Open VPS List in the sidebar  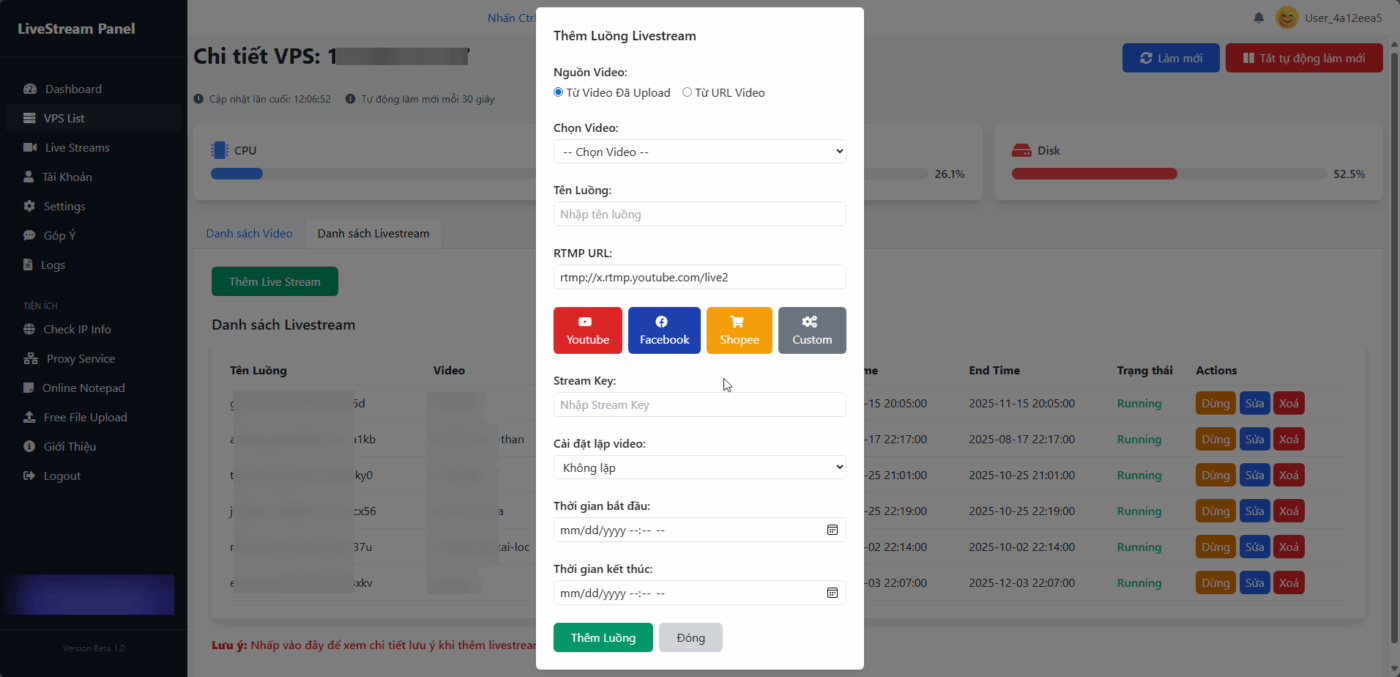point(64,118)
